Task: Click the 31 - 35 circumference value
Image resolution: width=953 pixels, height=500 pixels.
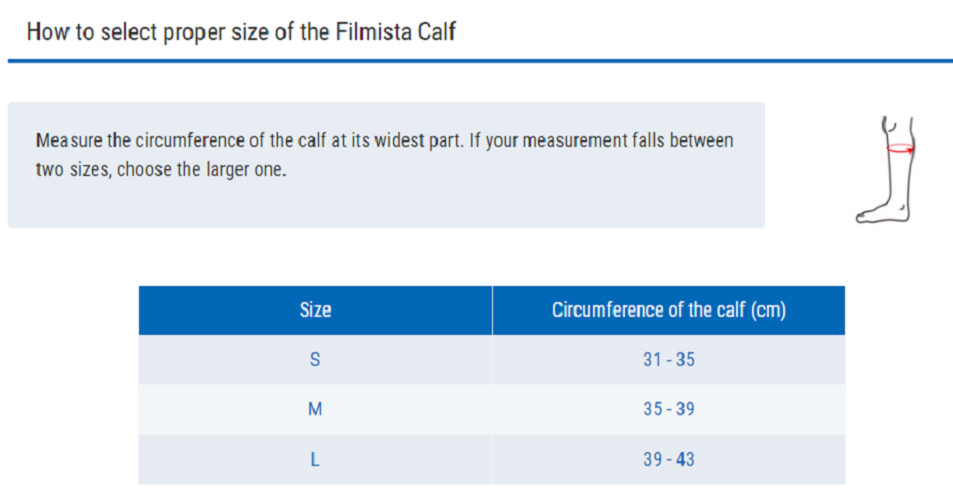Action: 669,360
